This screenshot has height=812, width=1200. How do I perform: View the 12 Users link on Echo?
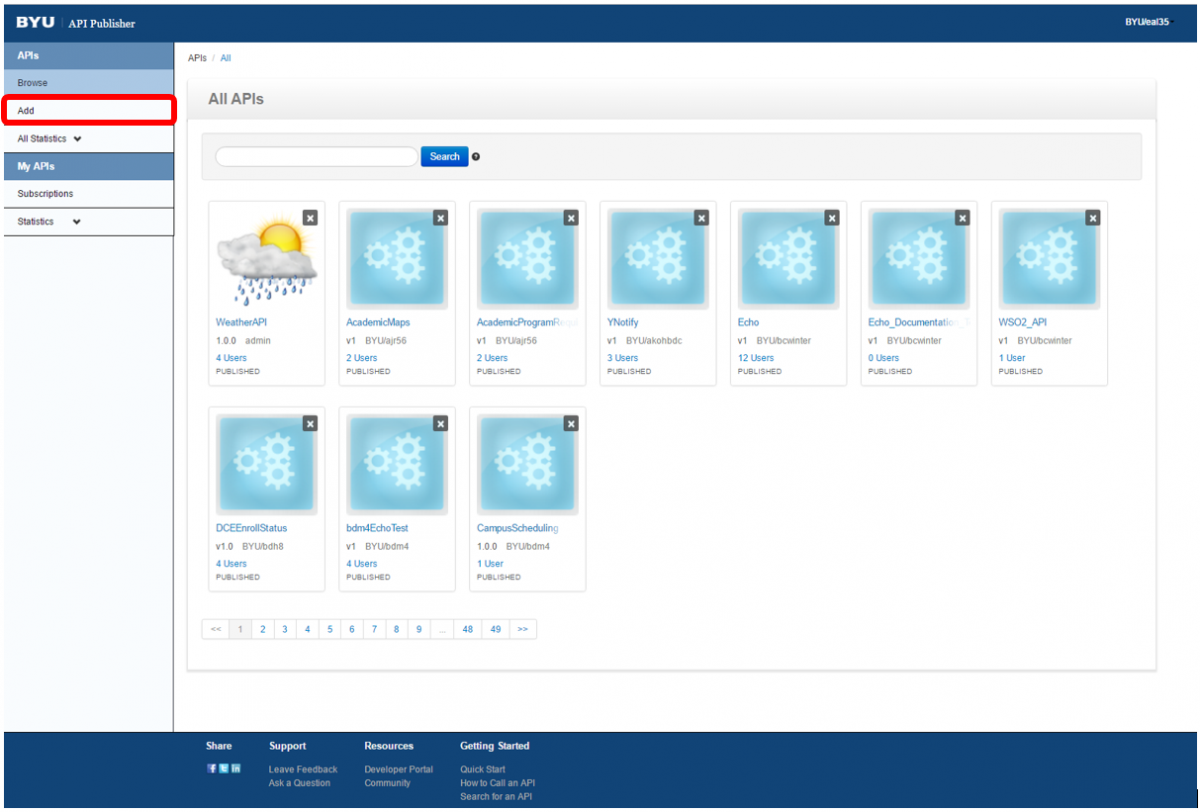point(756,358)
